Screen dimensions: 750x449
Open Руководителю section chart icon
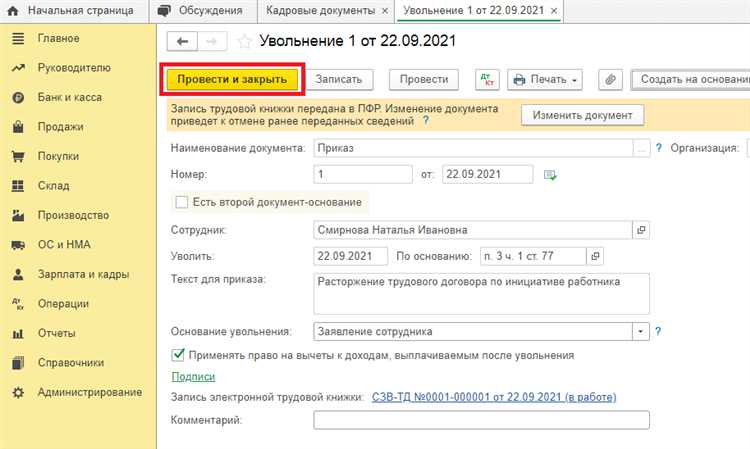click(18, 68)
